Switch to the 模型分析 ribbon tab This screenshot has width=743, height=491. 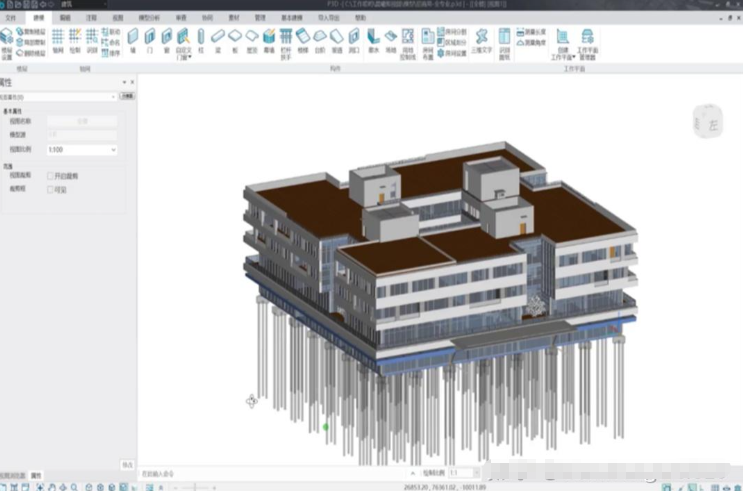click(x=151, y=18)
